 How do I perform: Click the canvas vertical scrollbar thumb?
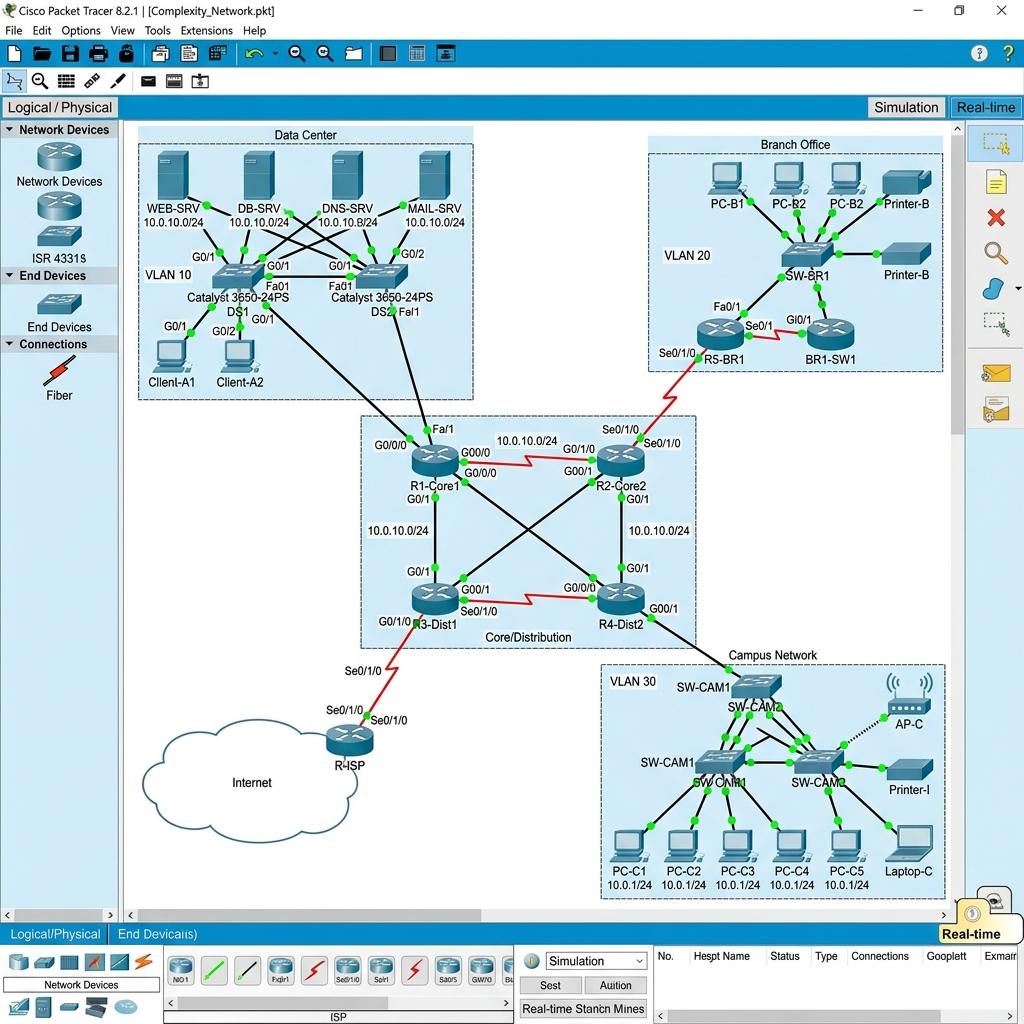click(x=957, y=285)
